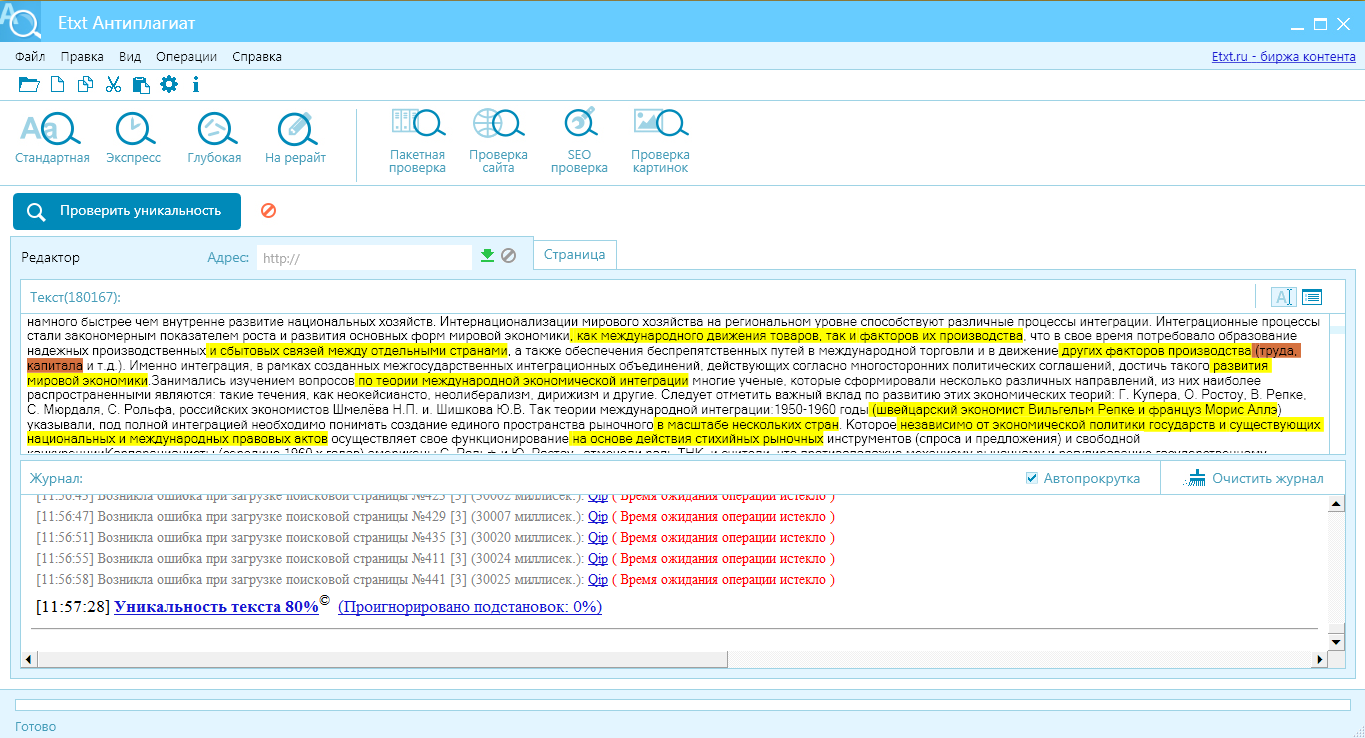Switch to the Страница tab
Screen dimensions: 1365x738
click(574, 255)
